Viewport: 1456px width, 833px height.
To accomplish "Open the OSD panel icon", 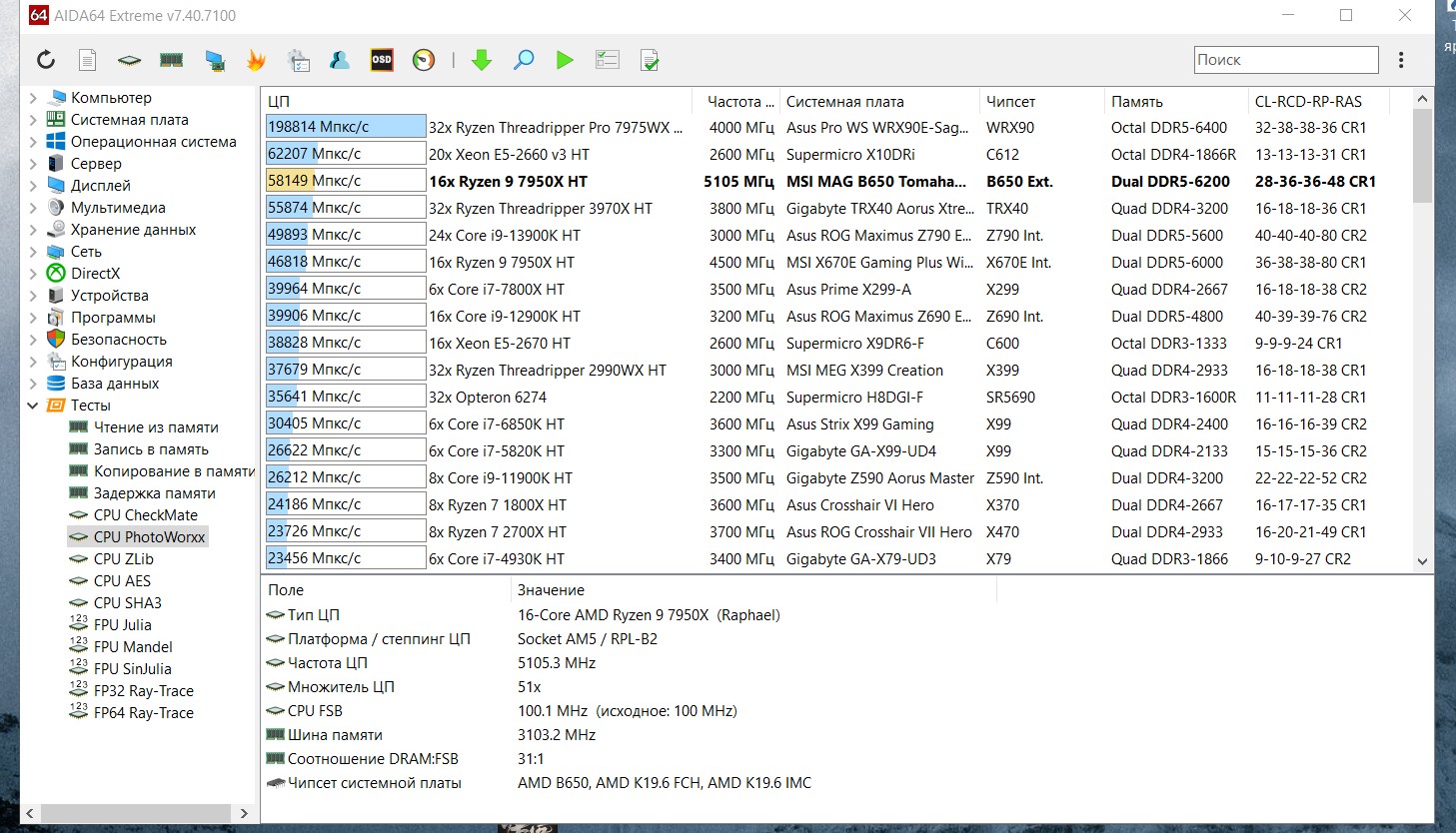I will [382, 60].
